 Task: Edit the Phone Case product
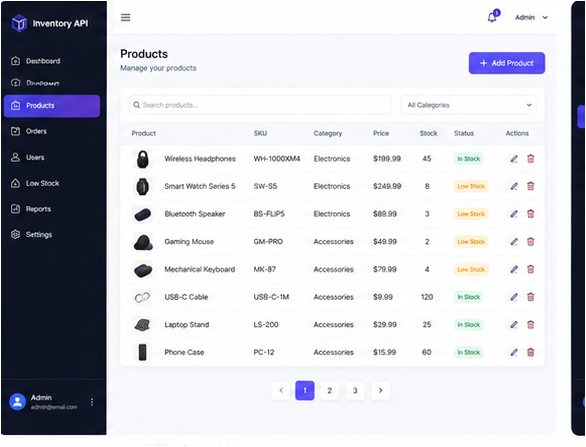click(x=514, y=352)
